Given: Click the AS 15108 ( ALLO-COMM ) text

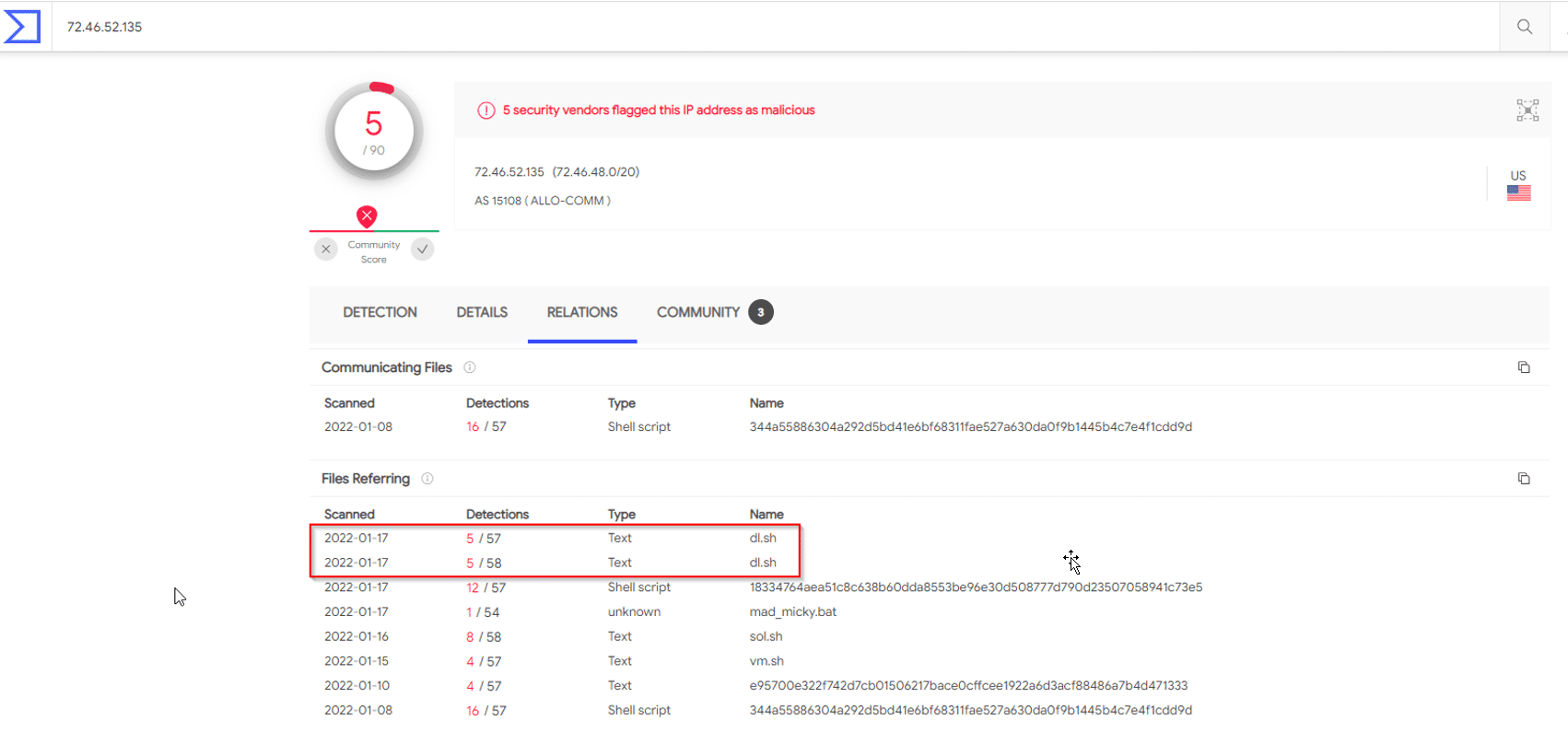Looking at the screenshot, I should click(x=543, y=201).
